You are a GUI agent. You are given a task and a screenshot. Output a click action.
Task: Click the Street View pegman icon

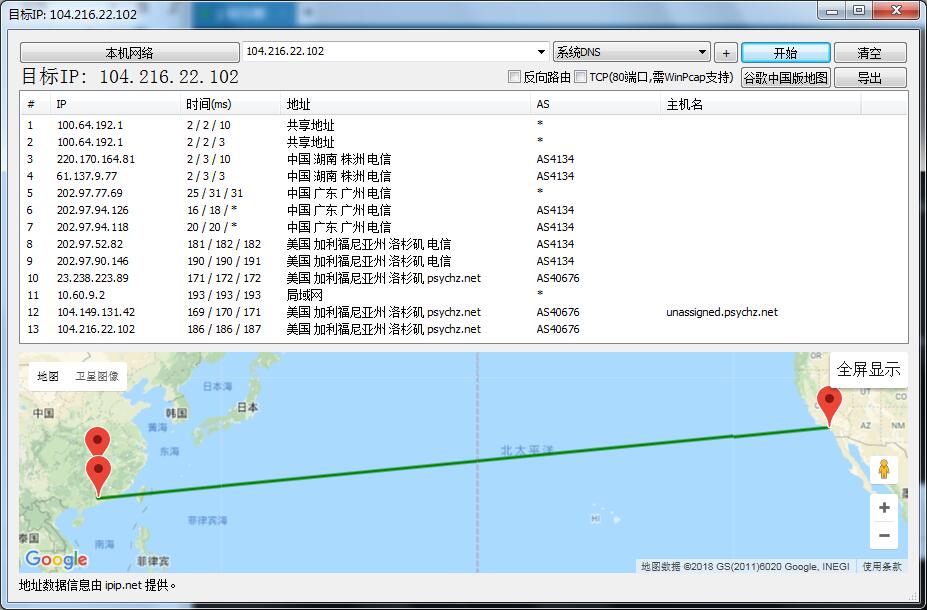point(883,469)
